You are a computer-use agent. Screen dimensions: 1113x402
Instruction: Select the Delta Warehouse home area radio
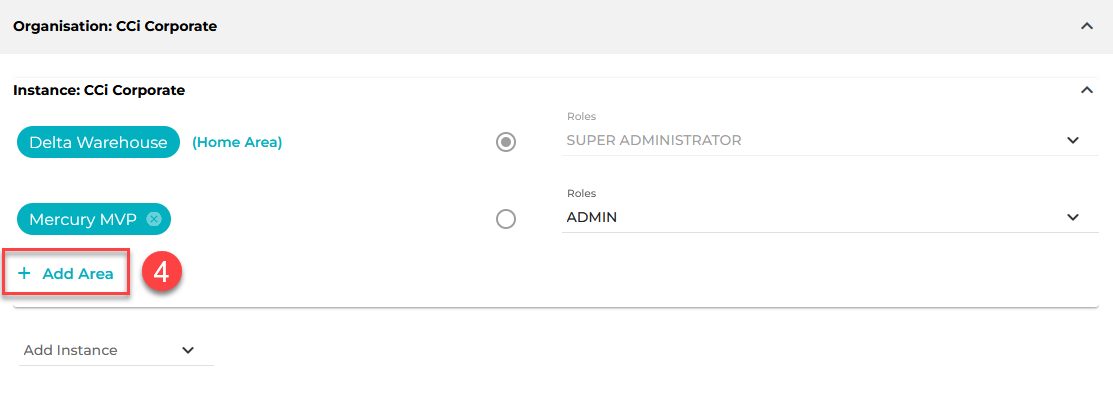pos(505,142)
